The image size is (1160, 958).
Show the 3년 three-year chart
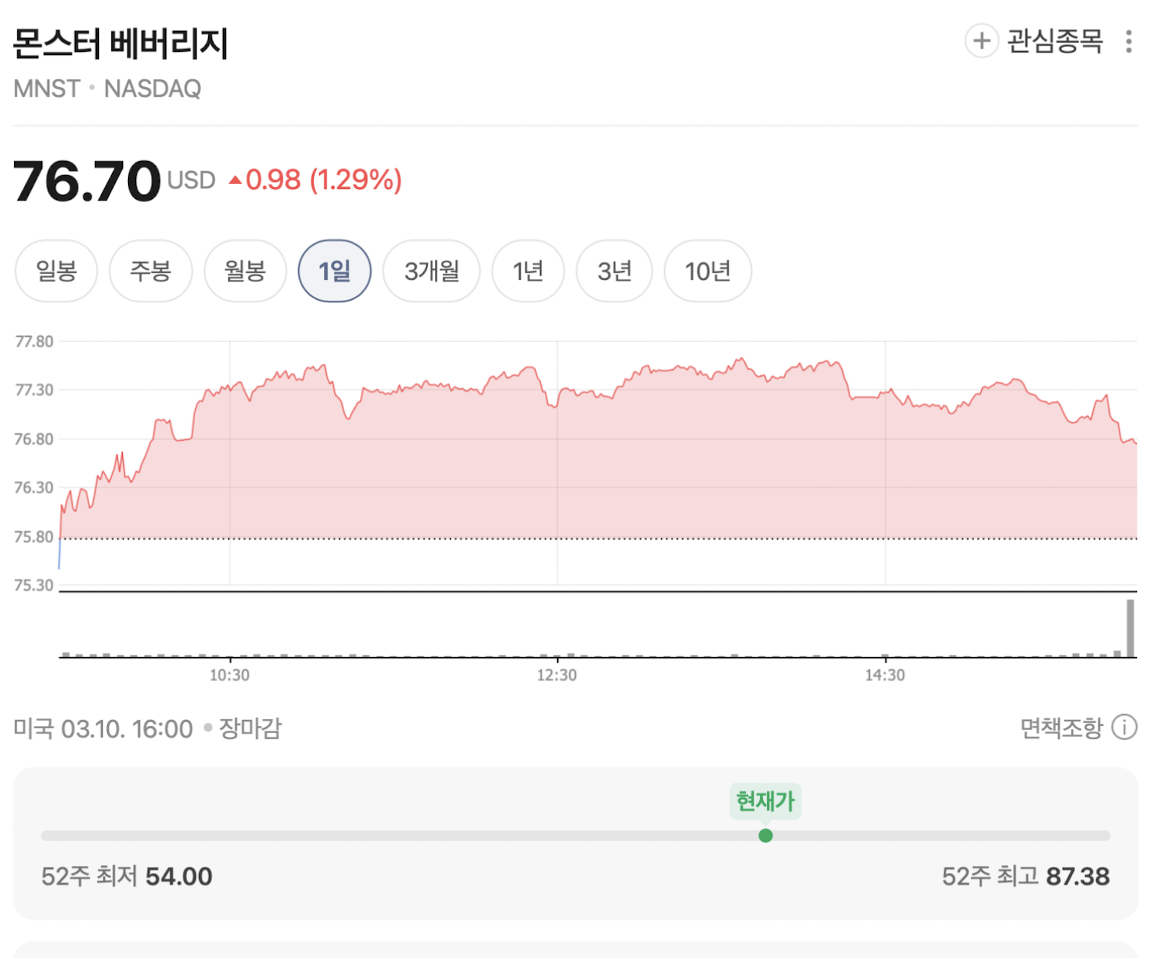click(x=614, y=271)
